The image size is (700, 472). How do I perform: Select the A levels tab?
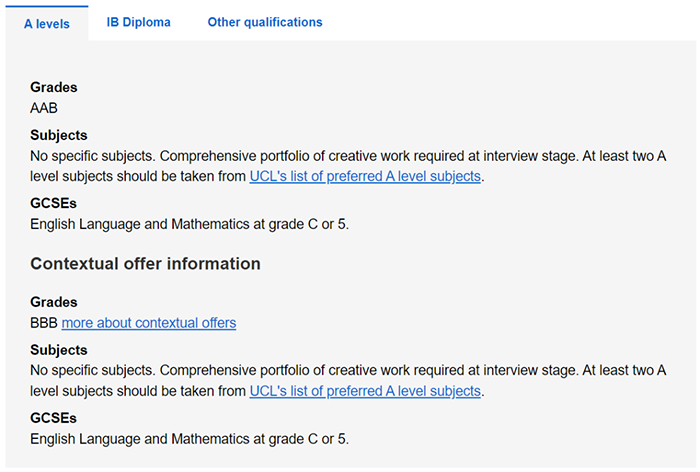pyautogui.click(x=47, y=23)
